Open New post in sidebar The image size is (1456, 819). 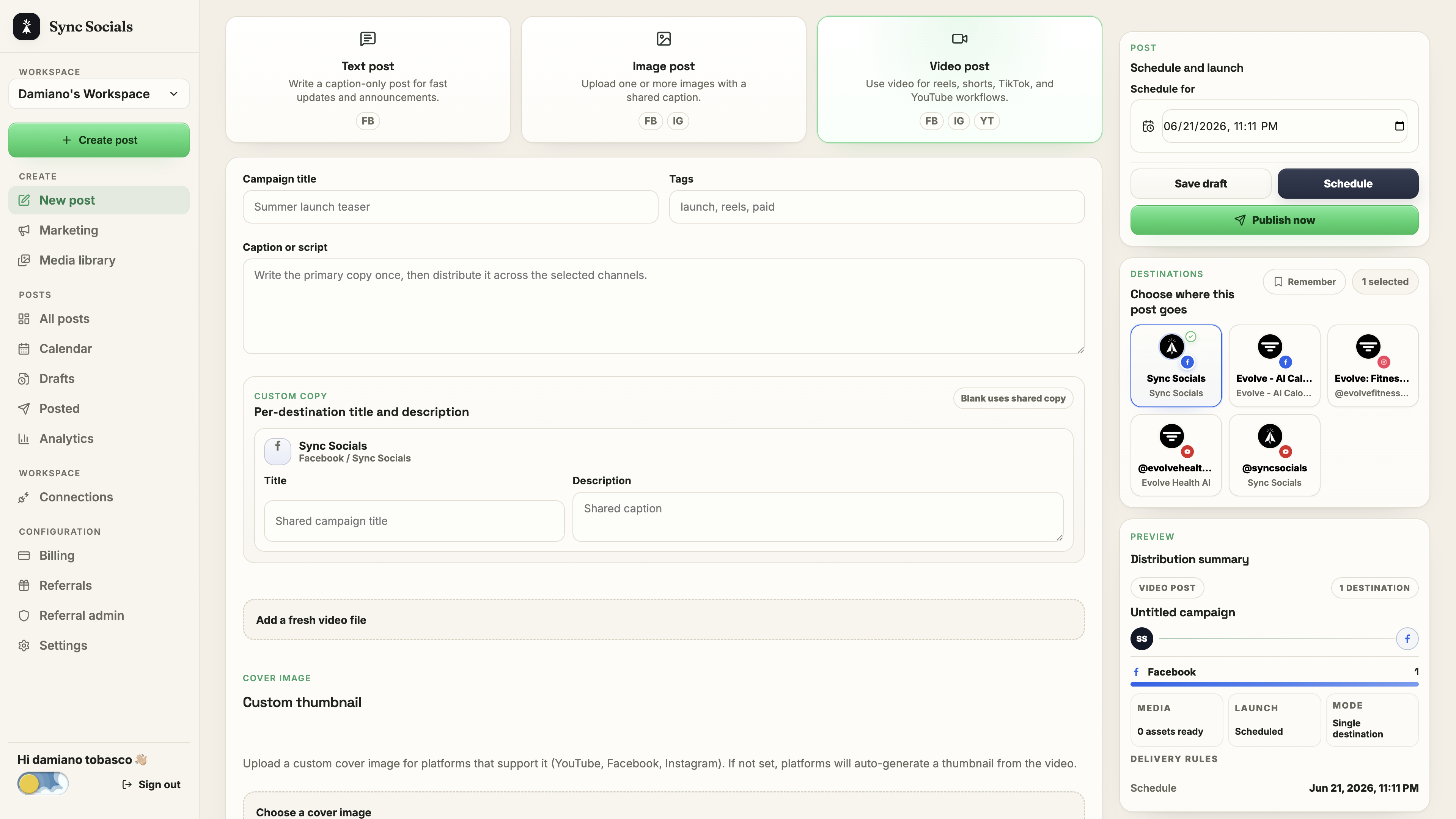pyautogui.click(x=99, y=200)
